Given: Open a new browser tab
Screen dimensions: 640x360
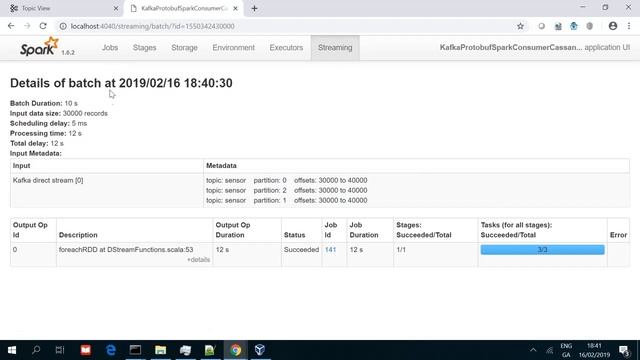Looking at the screenshot, I should [254, 8].
